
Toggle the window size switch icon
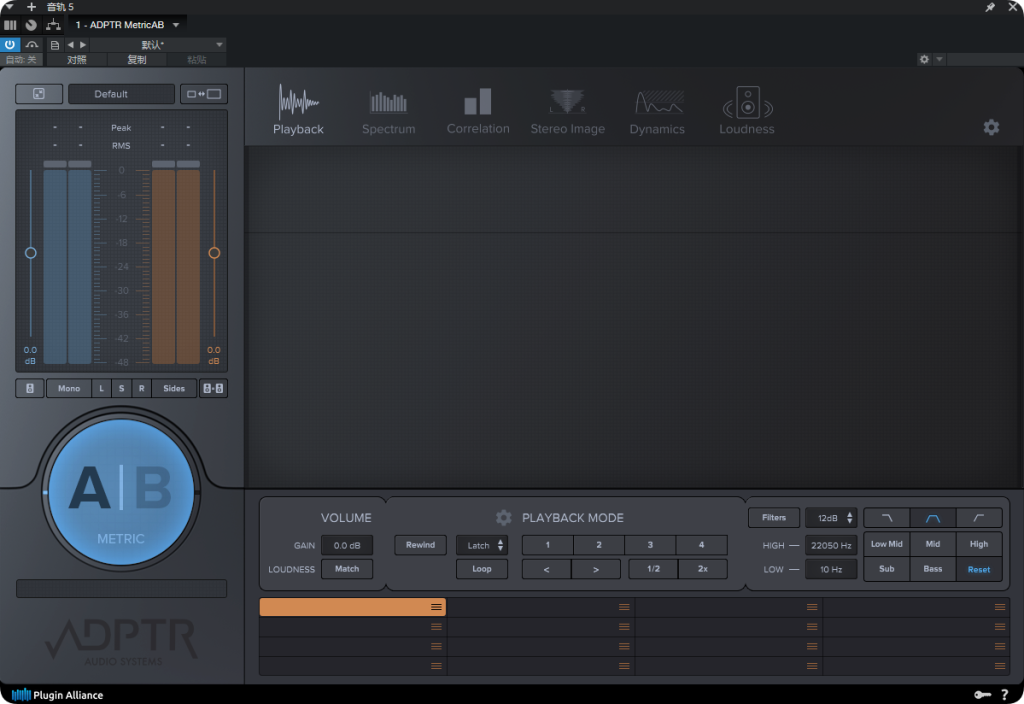[x=204, y=94]
